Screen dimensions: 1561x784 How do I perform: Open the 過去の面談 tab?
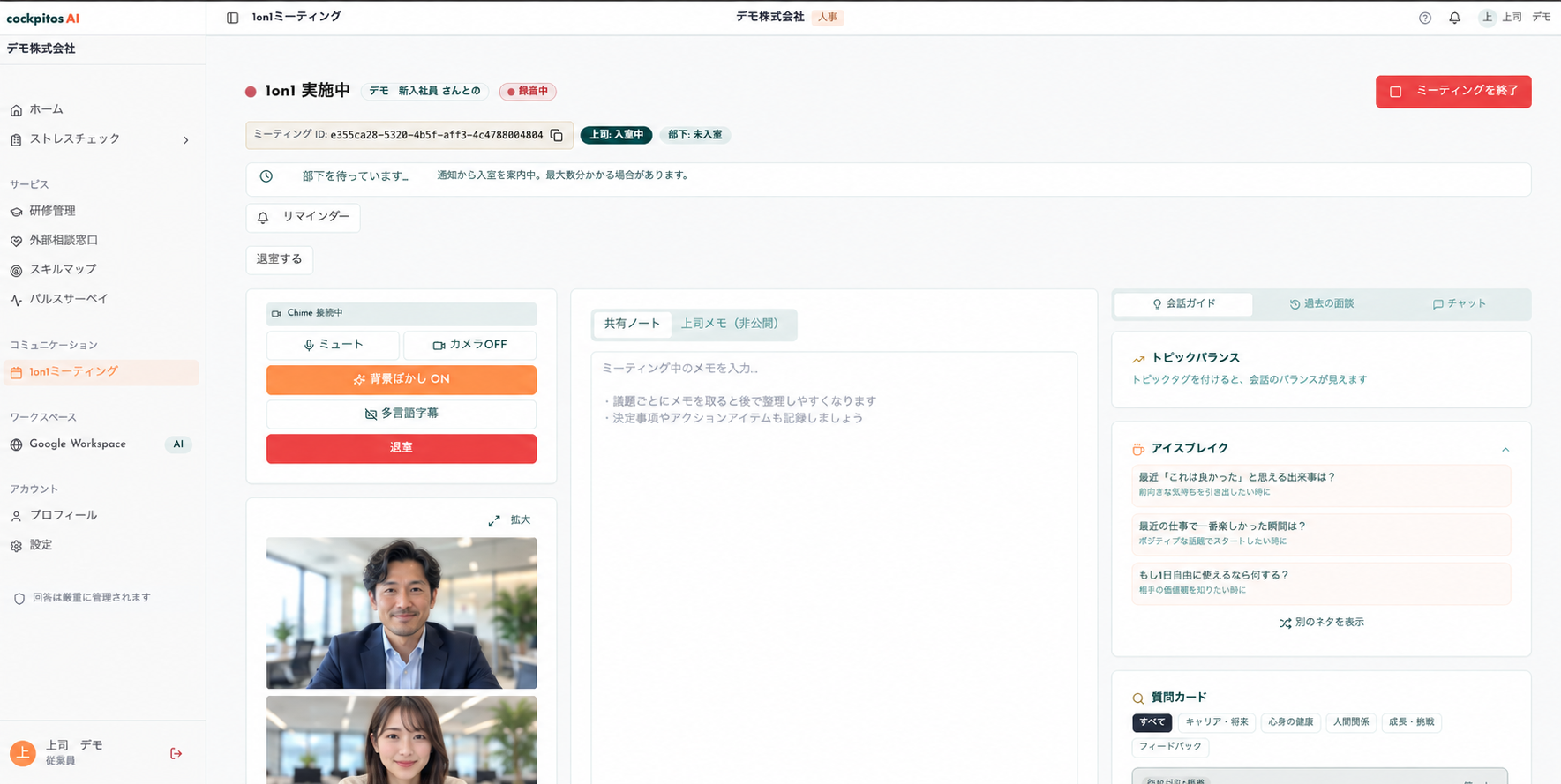pyautogui.click(x=1321, y=304)
